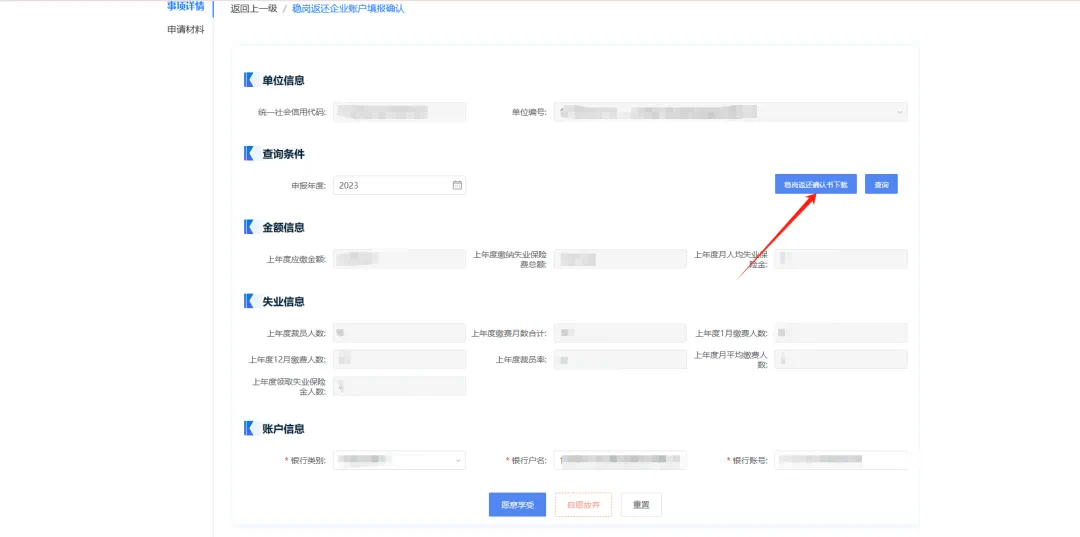Click the 查询条件 section marker icon
The width and height of the screenshot is (1080, 537).
(x=249, y=154)
